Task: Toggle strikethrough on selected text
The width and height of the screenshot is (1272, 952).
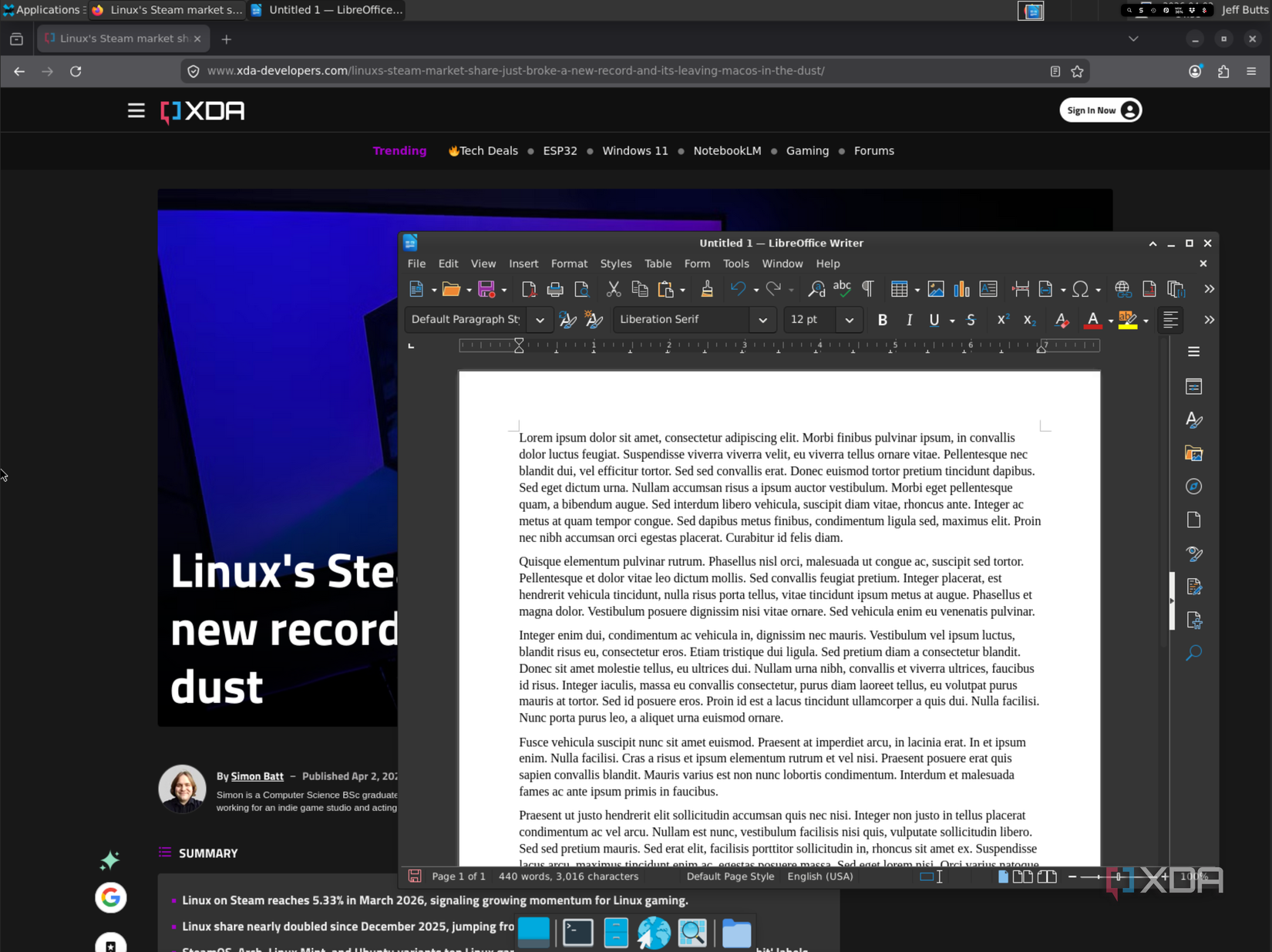Action: 971,320
